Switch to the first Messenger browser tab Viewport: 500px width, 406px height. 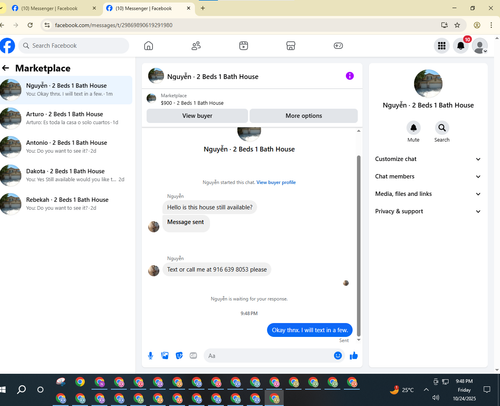[49, 8]
